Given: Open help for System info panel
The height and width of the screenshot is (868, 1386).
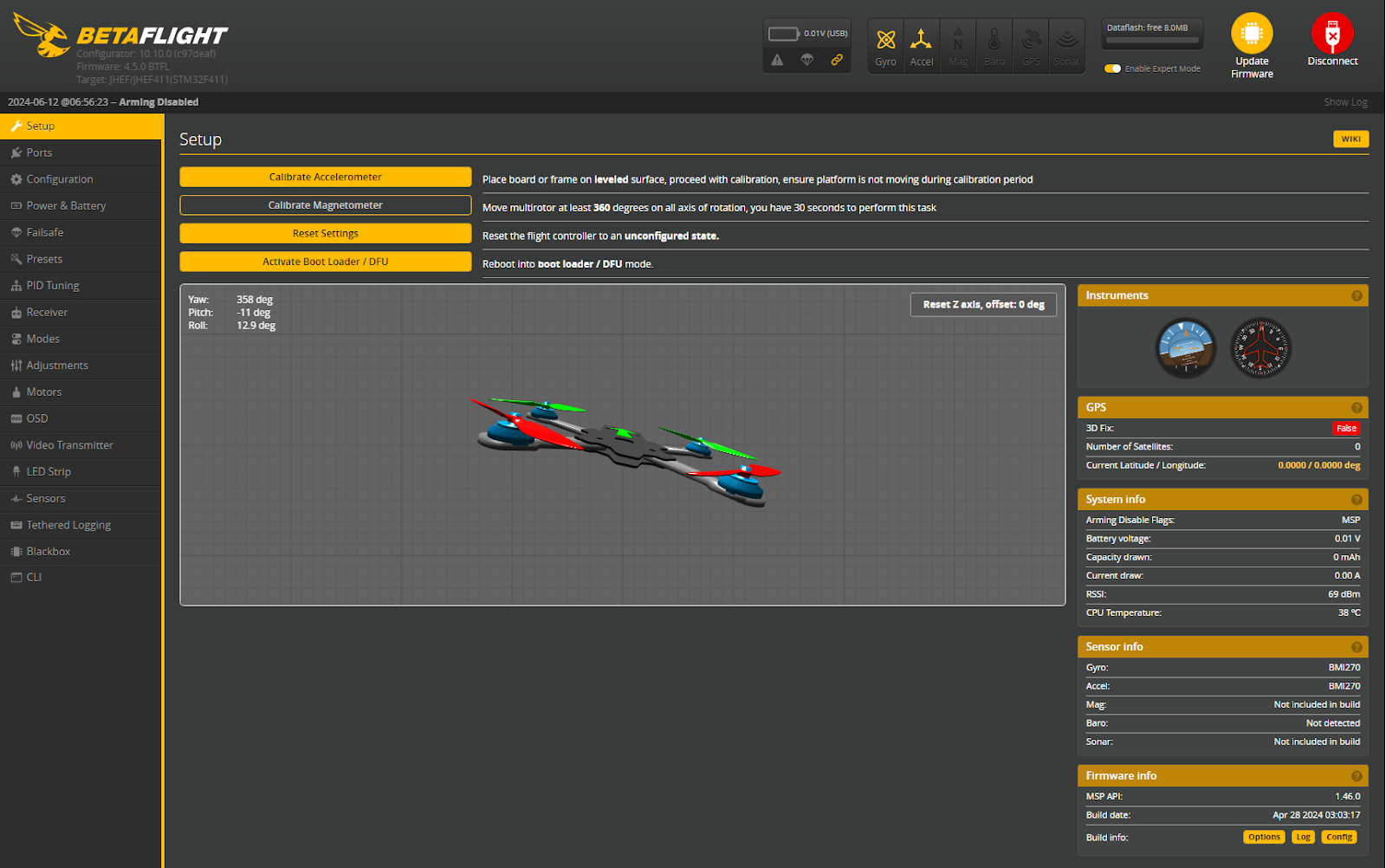Looking at the screenshot, I should [1357, 500].
